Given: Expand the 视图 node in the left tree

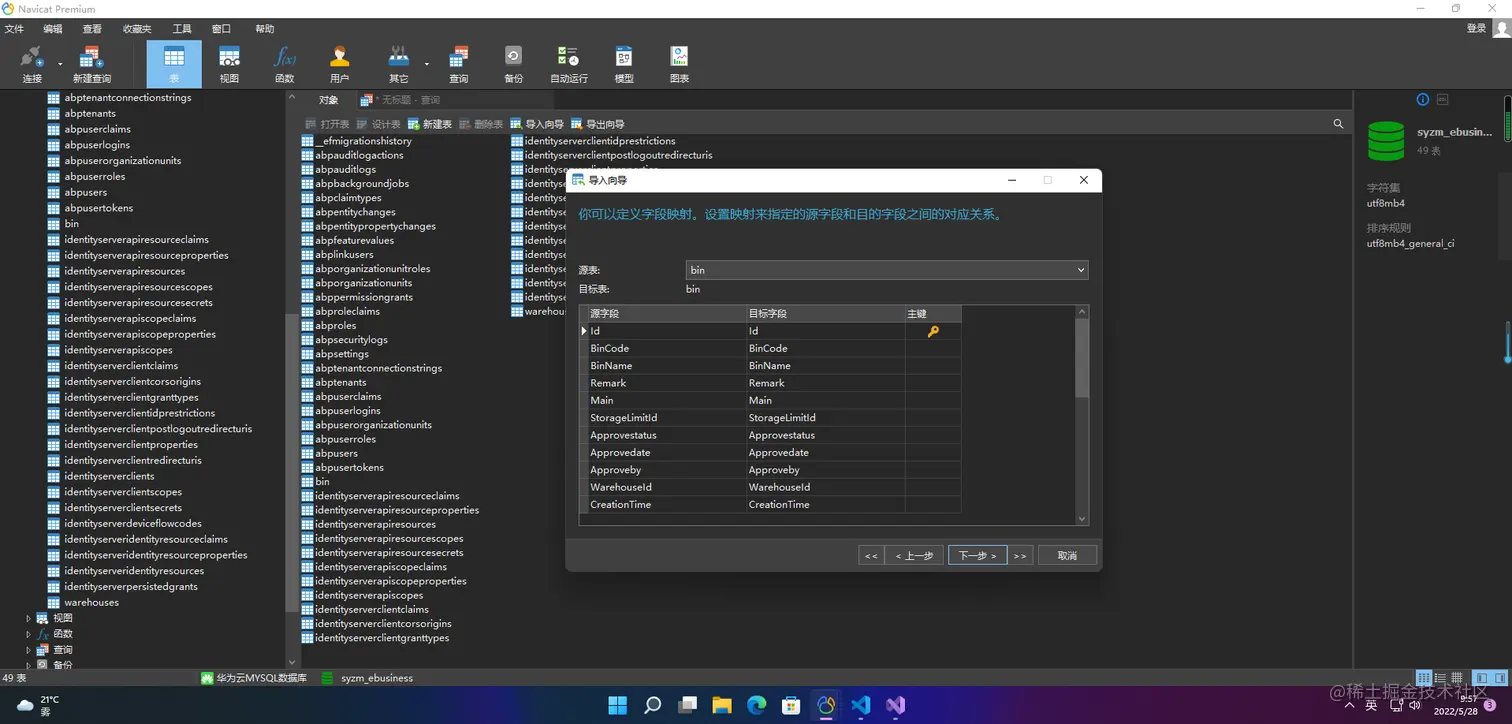Looking at the screenshot, I should click(x=28, y=618).
